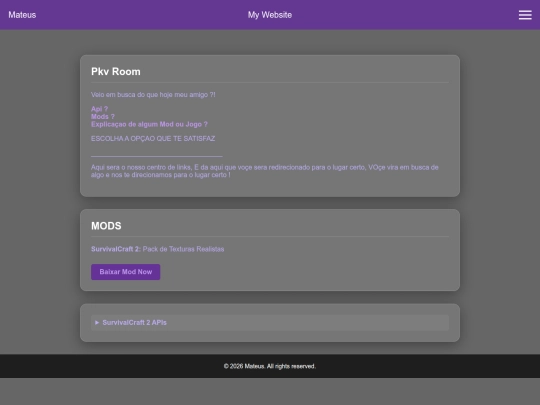Click the 'SurvivalCraft 2:' bold label

pos(116,249)
